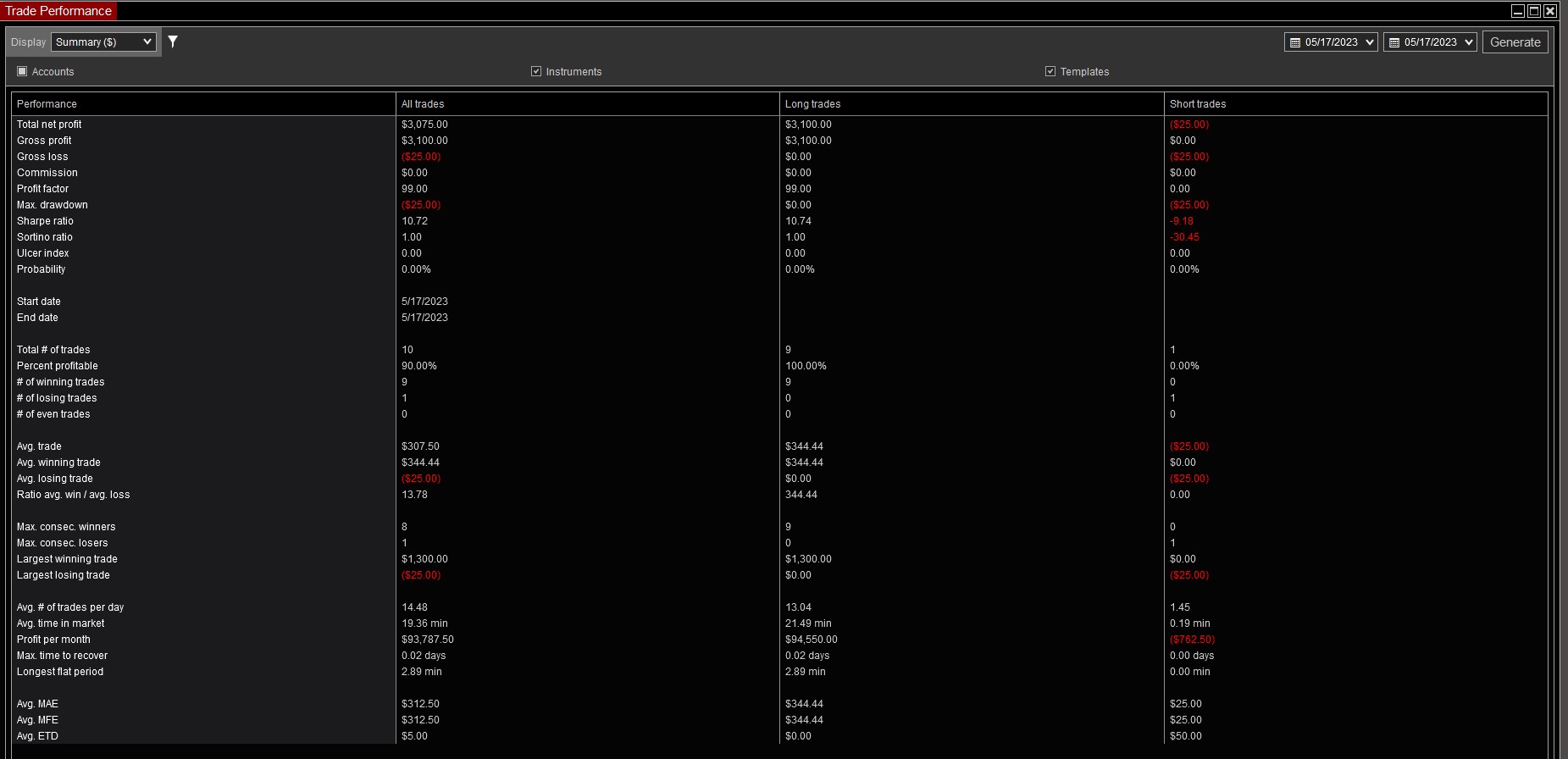Viewport: 1568px width, 759px height.
Task: Select the Max. consec. winners label
Action: (x=66, y=527)
